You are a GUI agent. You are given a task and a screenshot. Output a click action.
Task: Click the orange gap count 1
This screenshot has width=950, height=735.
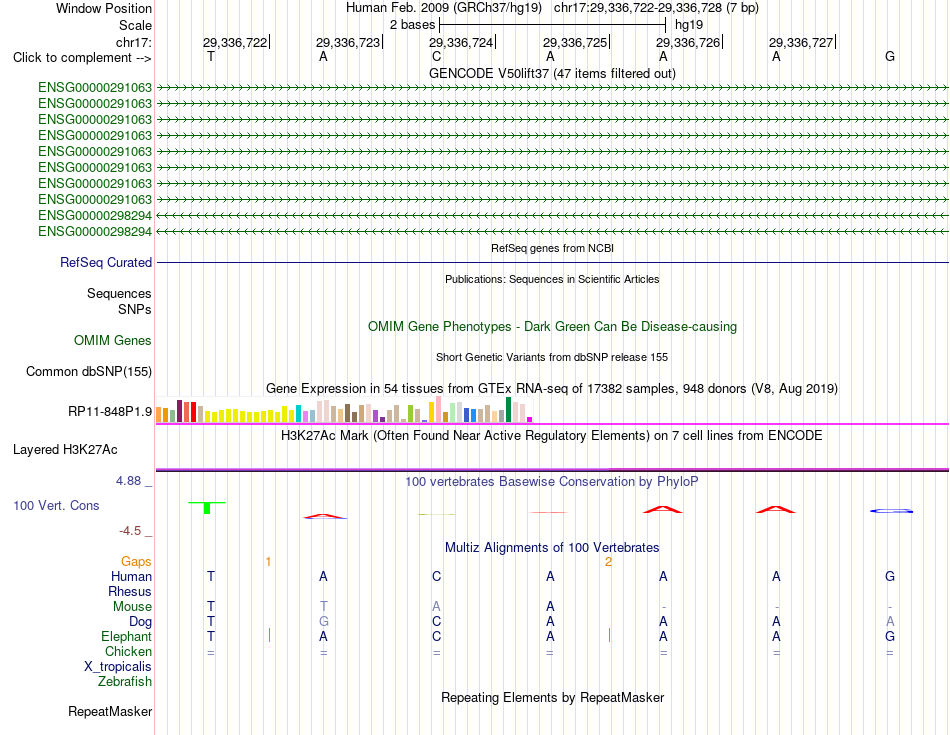(268, 562)
